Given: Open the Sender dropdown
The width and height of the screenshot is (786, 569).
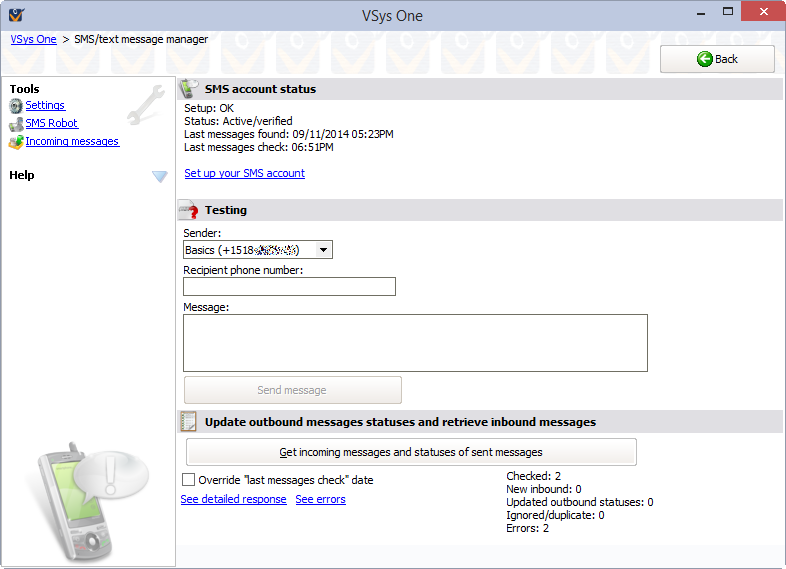Looking at the screenshot, I should (258, 250).
